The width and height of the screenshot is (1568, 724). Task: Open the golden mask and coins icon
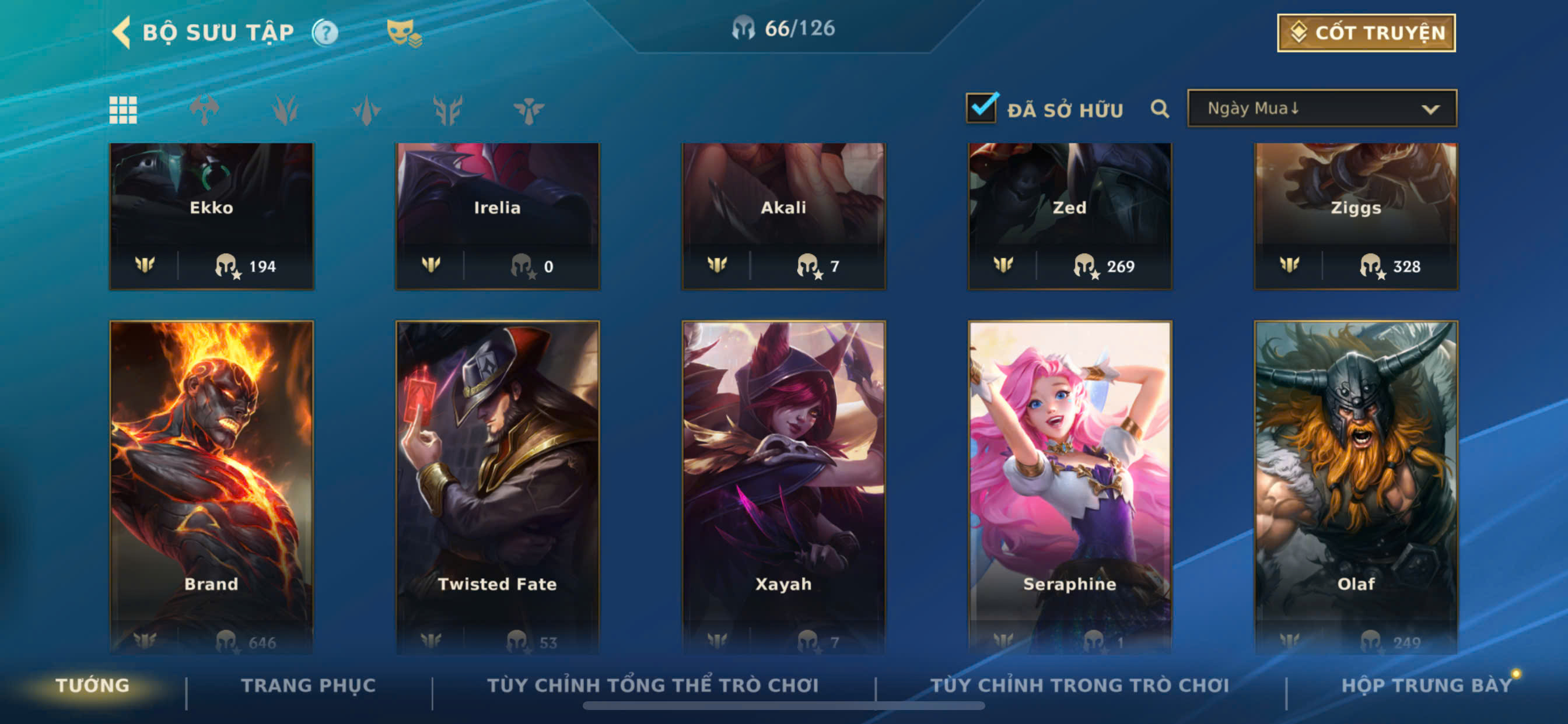[x=404, y=33]
